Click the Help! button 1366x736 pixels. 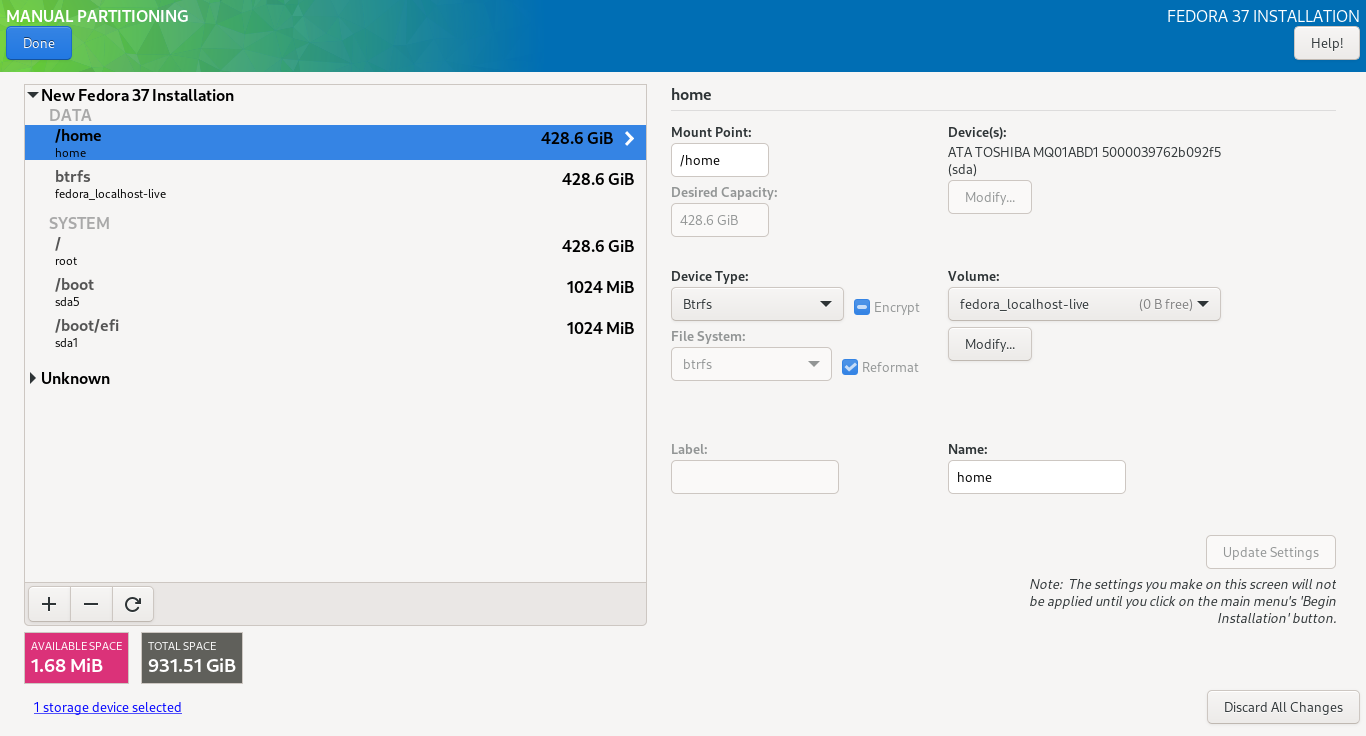pyautogui.click(x=1326, y=43)
